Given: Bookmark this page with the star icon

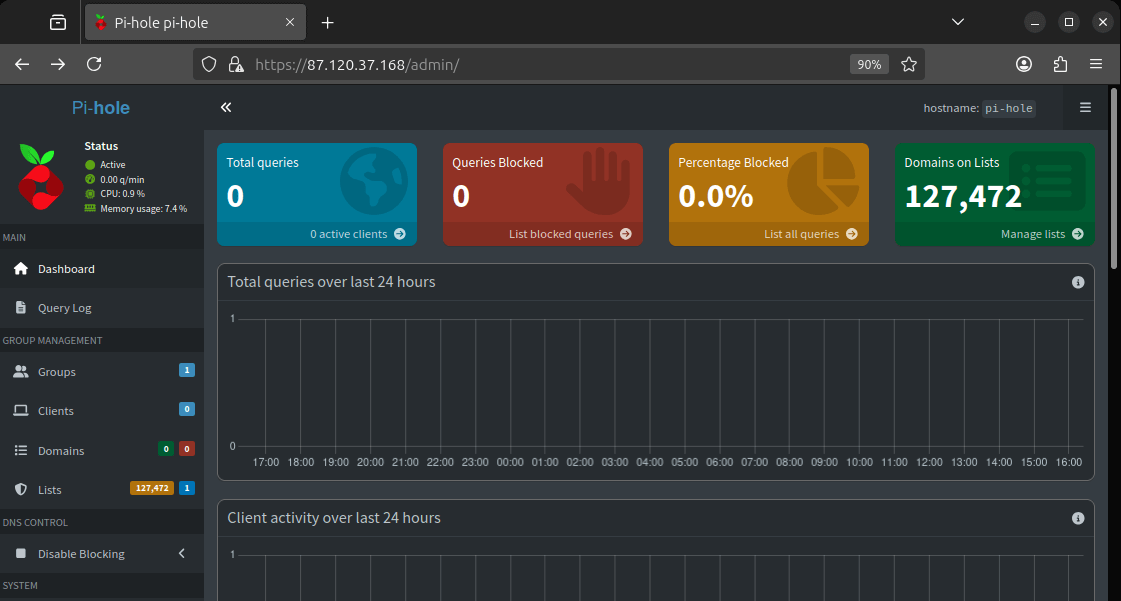Looking at the screenshot, I should click(x=909, y=64).
